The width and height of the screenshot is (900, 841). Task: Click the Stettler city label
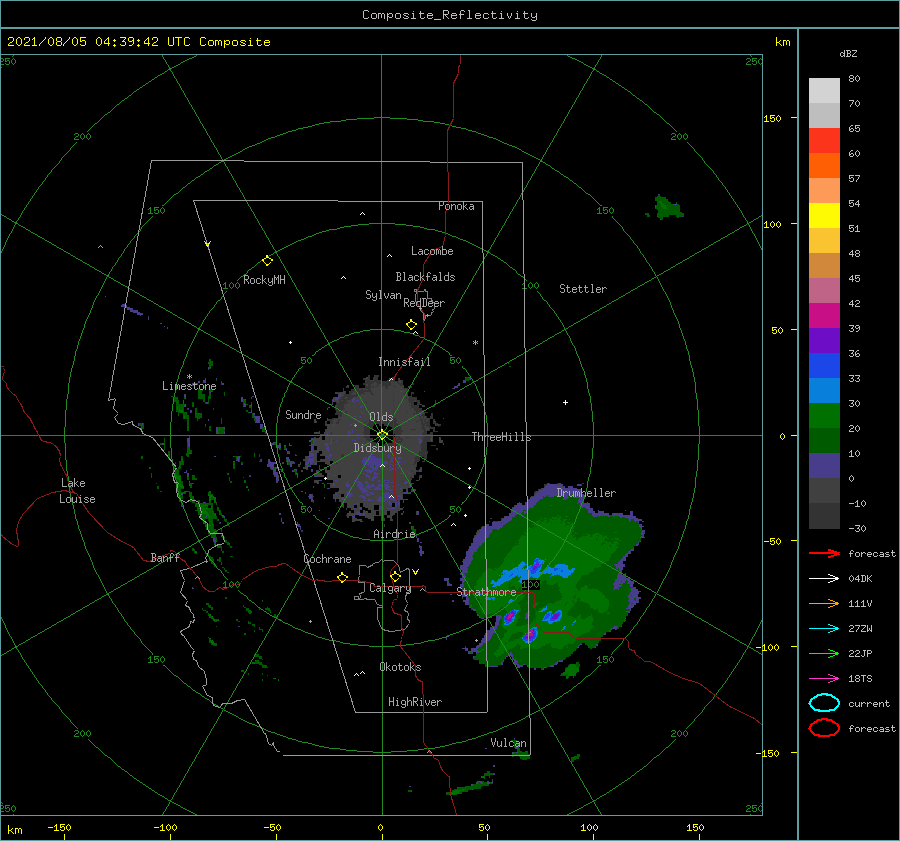point(583,289)
